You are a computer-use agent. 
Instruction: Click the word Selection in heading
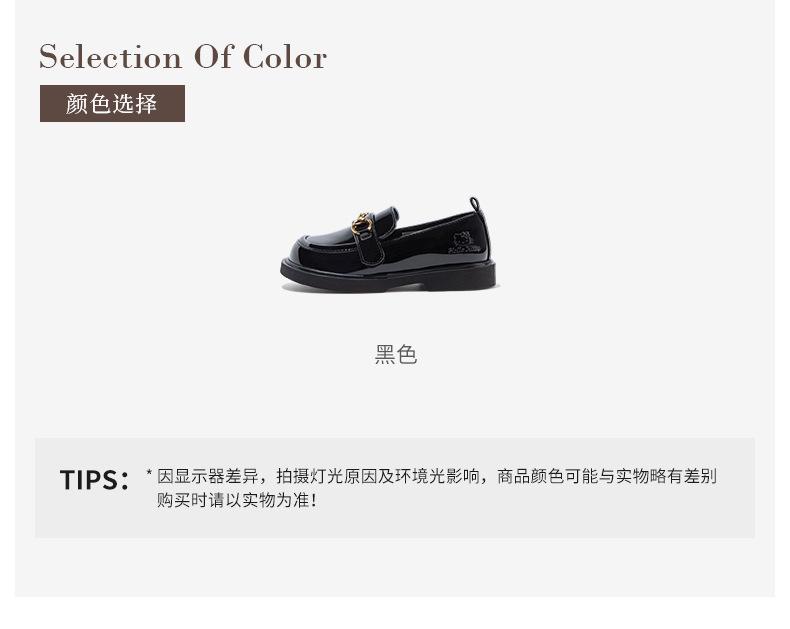coord(110,56)
